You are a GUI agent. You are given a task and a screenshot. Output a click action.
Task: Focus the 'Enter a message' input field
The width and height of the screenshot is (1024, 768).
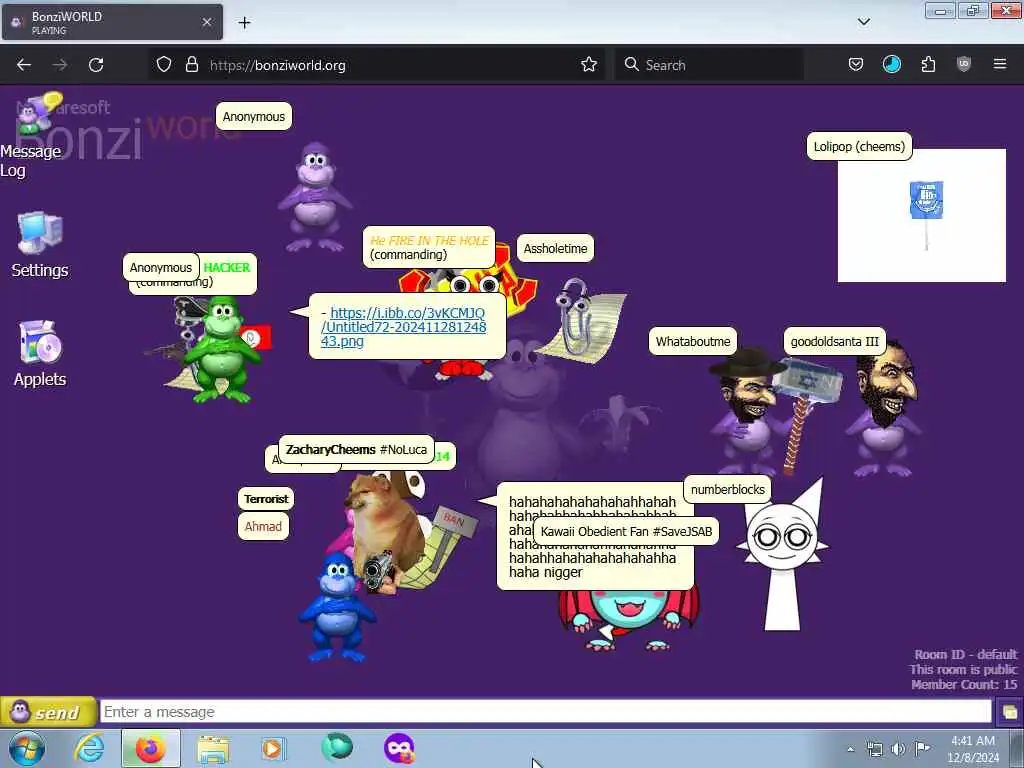(545, 712)
